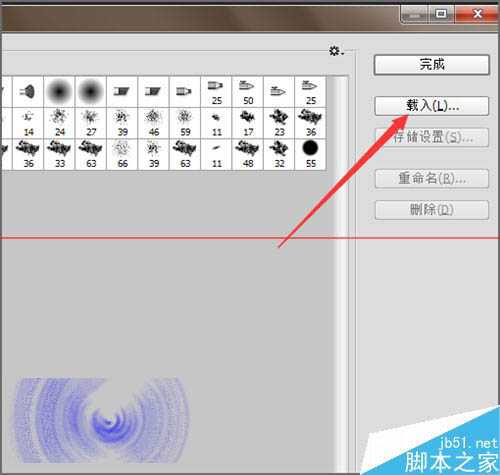Select the first soft round gradient brush
The height and width of the screenshot is (475, 500).
tap(59, 92)
